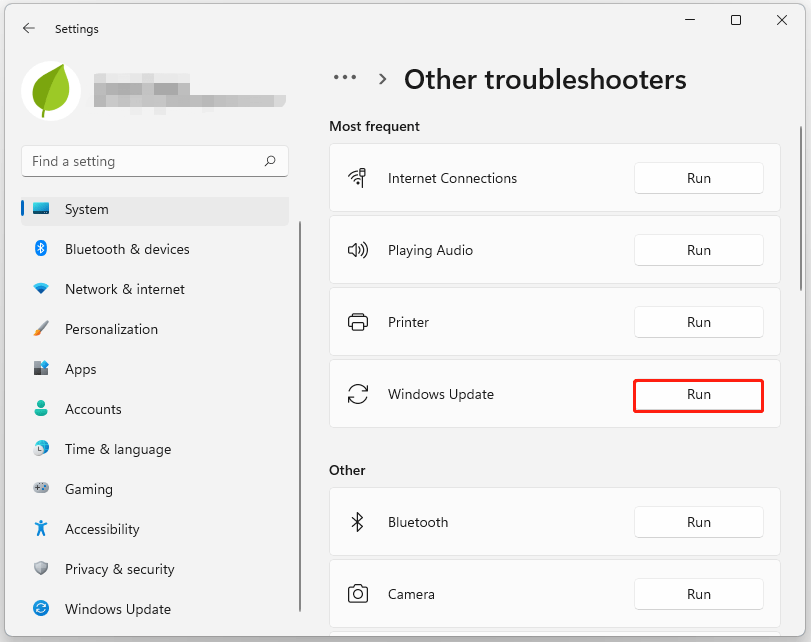Click the Printer icon
Viewport: 811px width, 642px height.
pos(356,322)
